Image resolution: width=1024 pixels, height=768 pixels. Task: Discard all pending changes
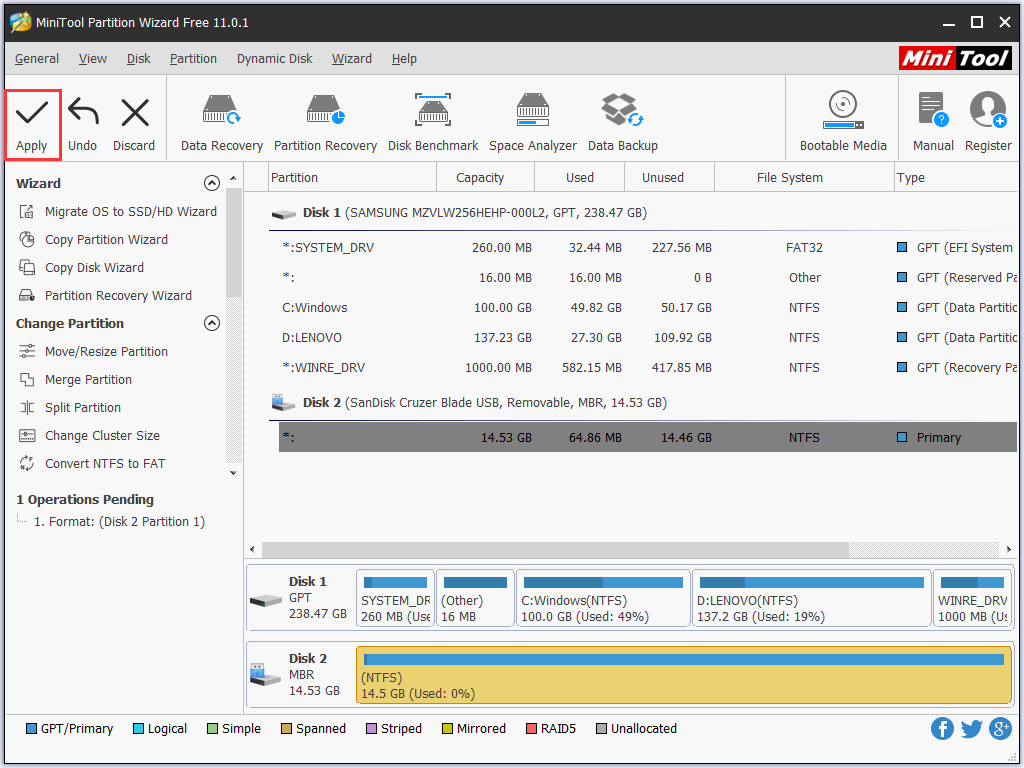[x=134, y=125]
